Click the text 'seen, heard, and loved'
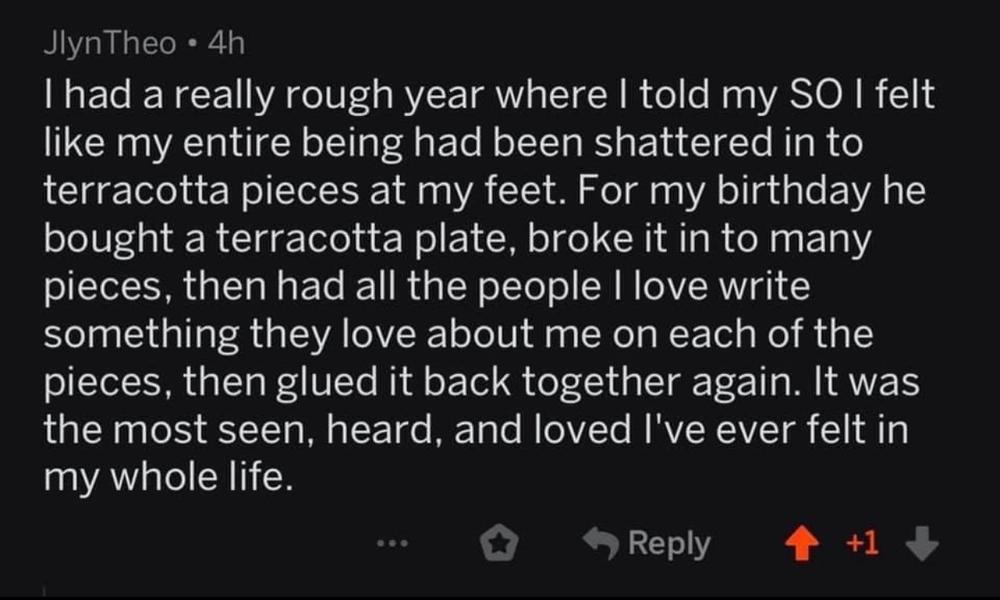Image resolution: width=1000 pixels, height=600 pixels. [425, 430]
